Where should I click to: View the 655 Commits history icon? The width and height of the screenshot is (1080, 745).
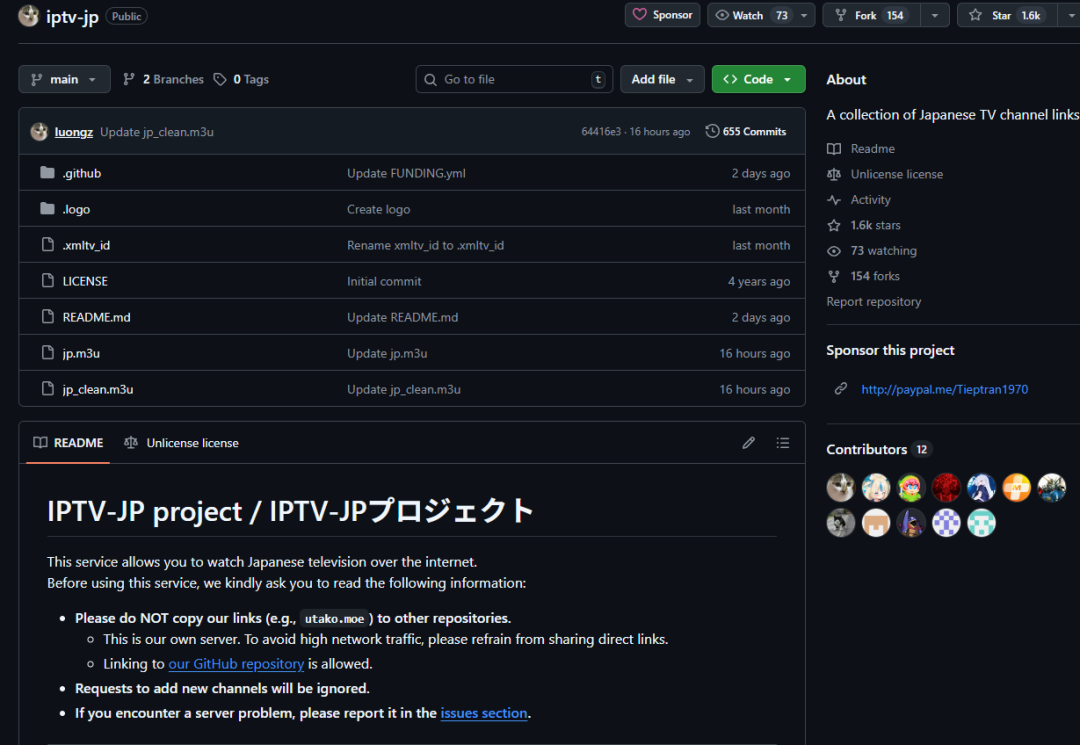(713, 131)
